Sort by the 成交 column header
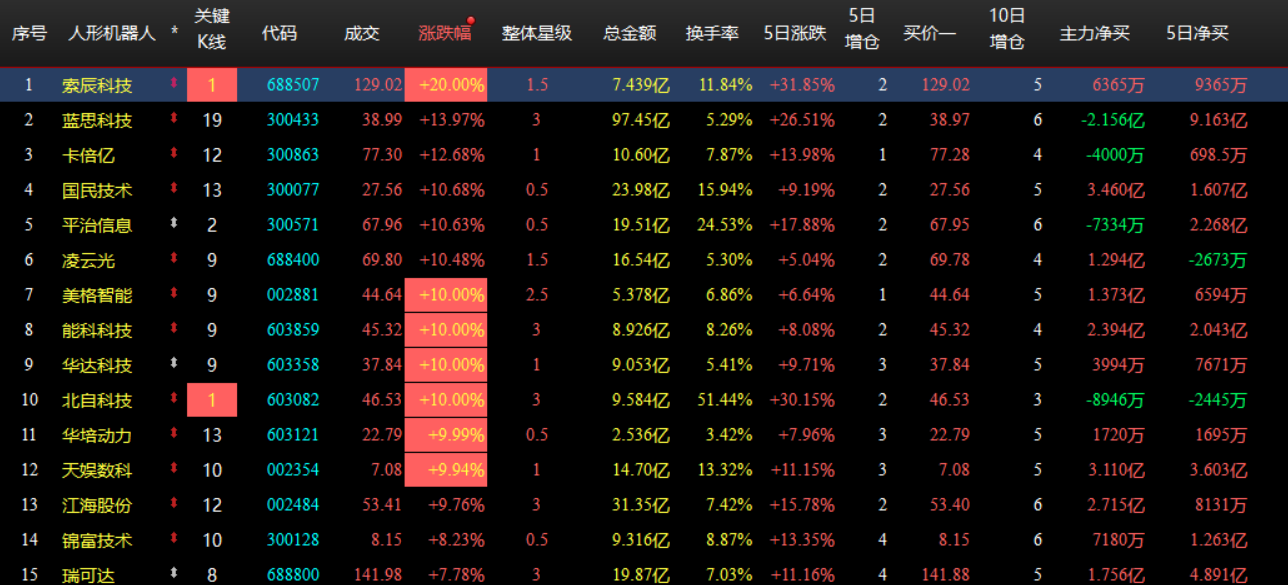 361,33
